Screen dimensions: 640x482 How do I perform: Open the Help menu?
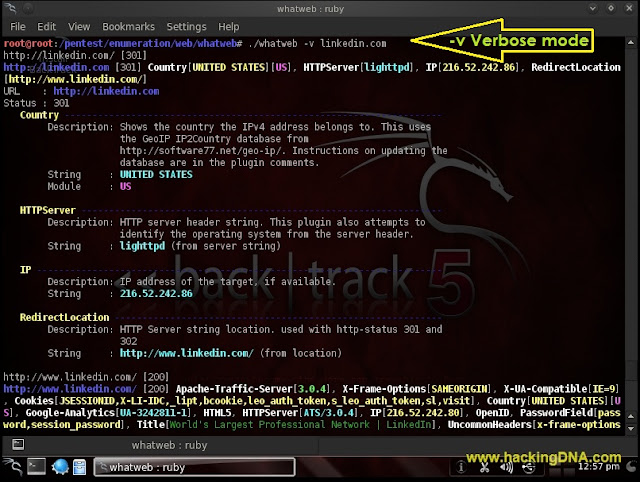tap(229, 27)
